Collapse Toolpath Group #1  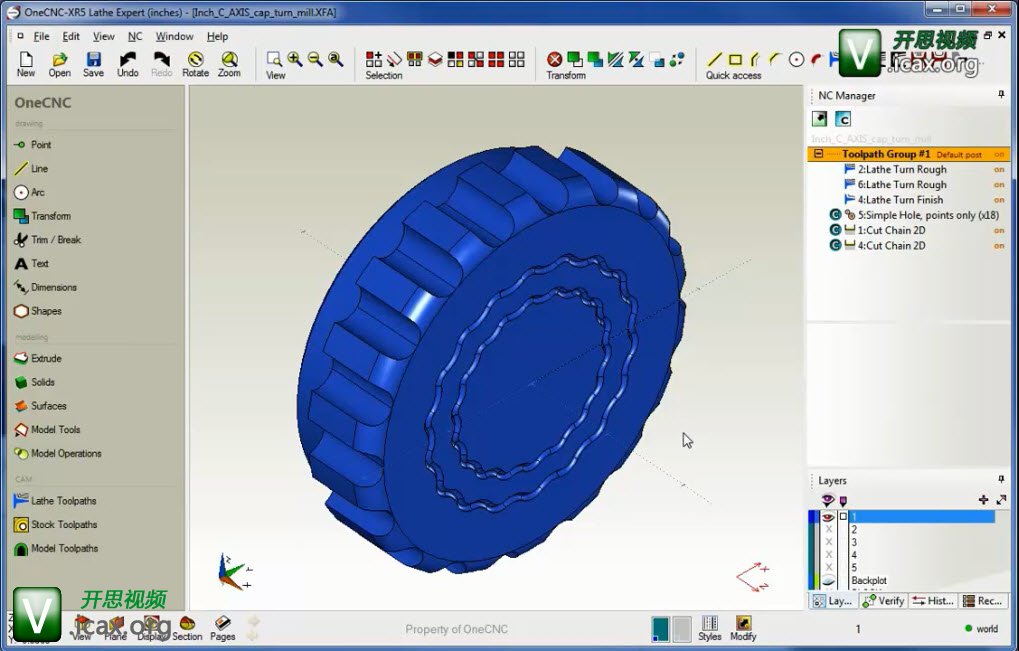pos(818,154)
